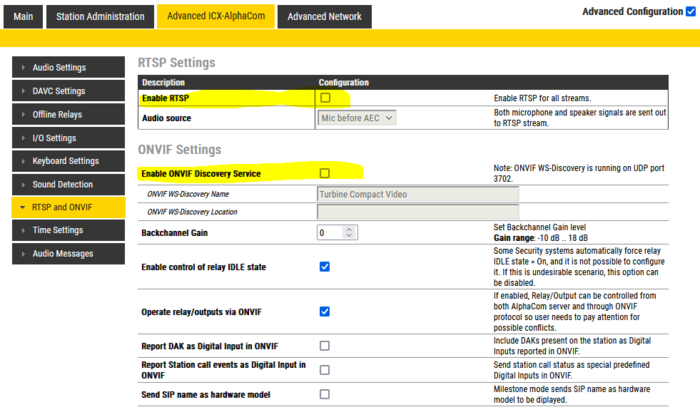
Task: Enable ONVIF Discovery Service checkbox
Action: tap(325, 173)
